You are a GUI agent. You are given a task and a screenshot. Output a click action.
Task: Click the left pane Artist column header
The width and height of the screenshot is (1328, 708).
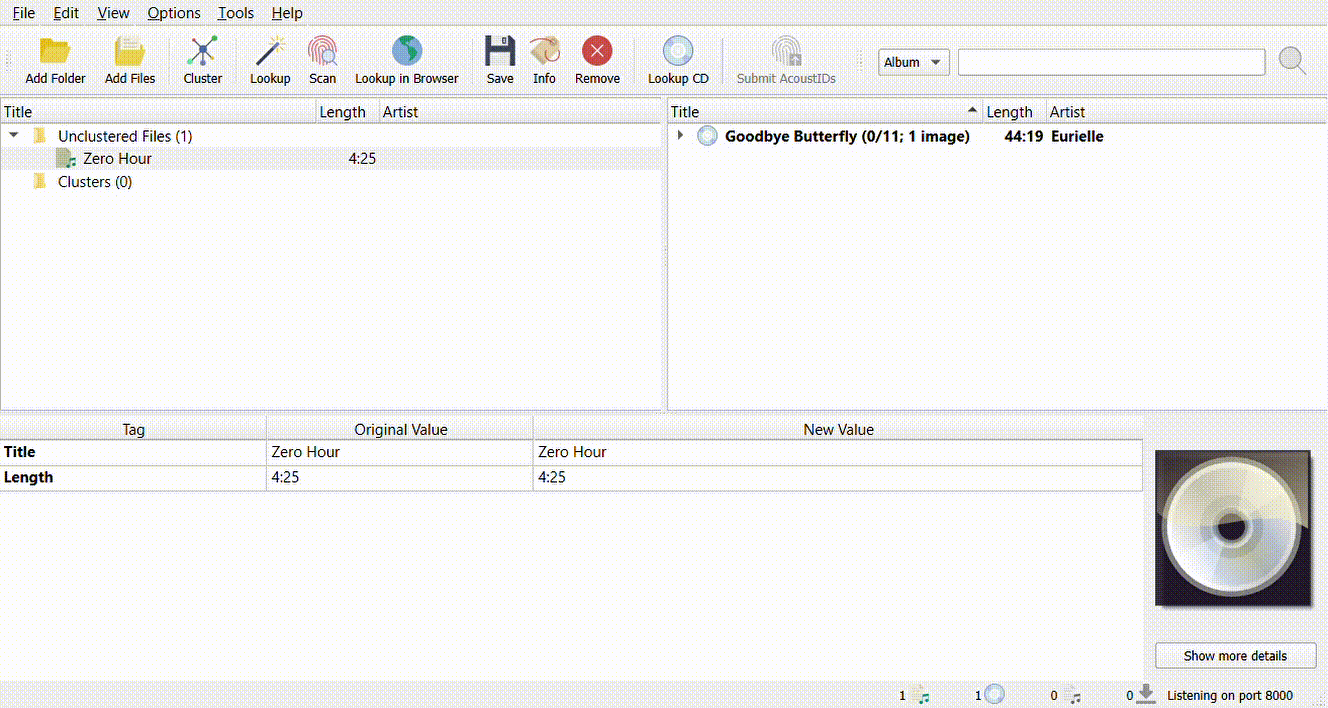[520, 112]
